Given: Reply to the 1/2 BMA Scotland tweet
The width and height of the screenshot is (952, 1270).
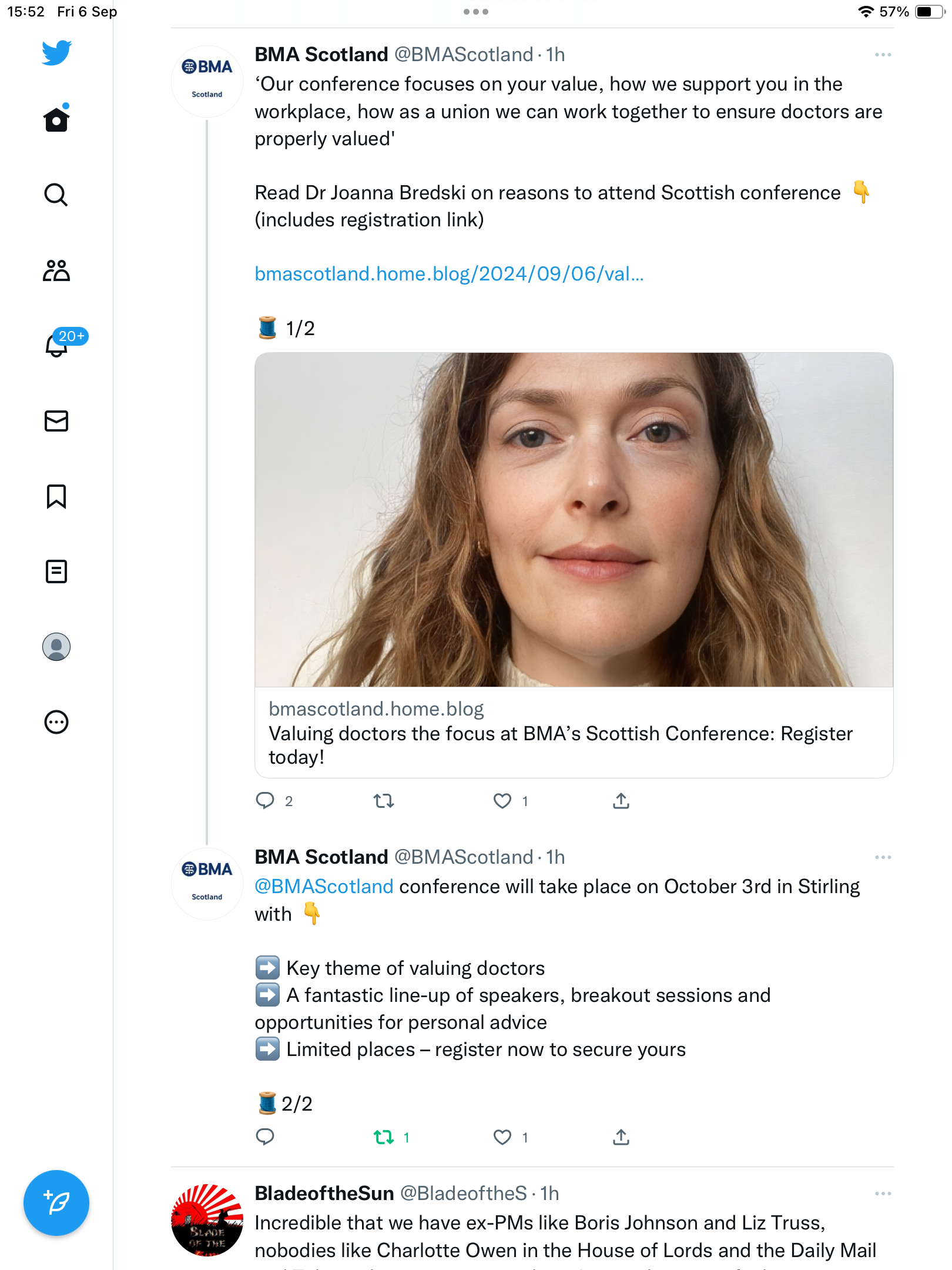Looking at the screenshot, I should pyautogui.click(x=266, y=801).
